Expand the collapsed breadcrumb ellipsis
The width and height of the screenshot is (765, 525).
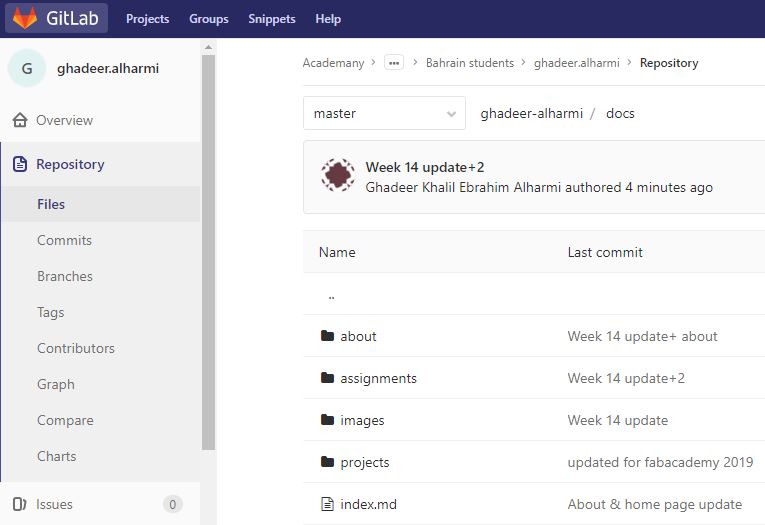coord(394,62)
